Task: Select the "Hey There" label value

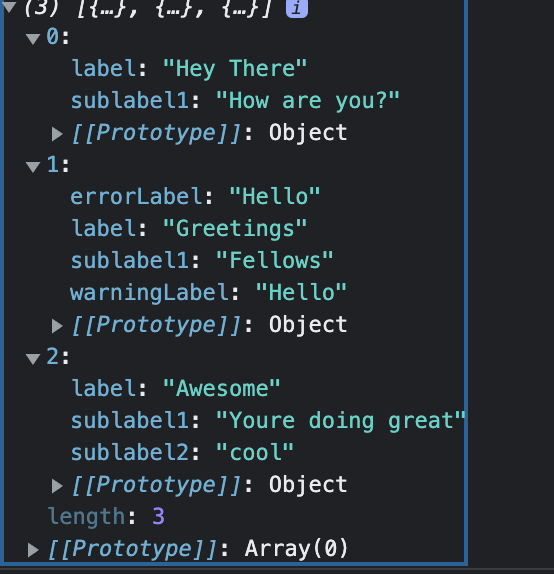Action: 235,68
